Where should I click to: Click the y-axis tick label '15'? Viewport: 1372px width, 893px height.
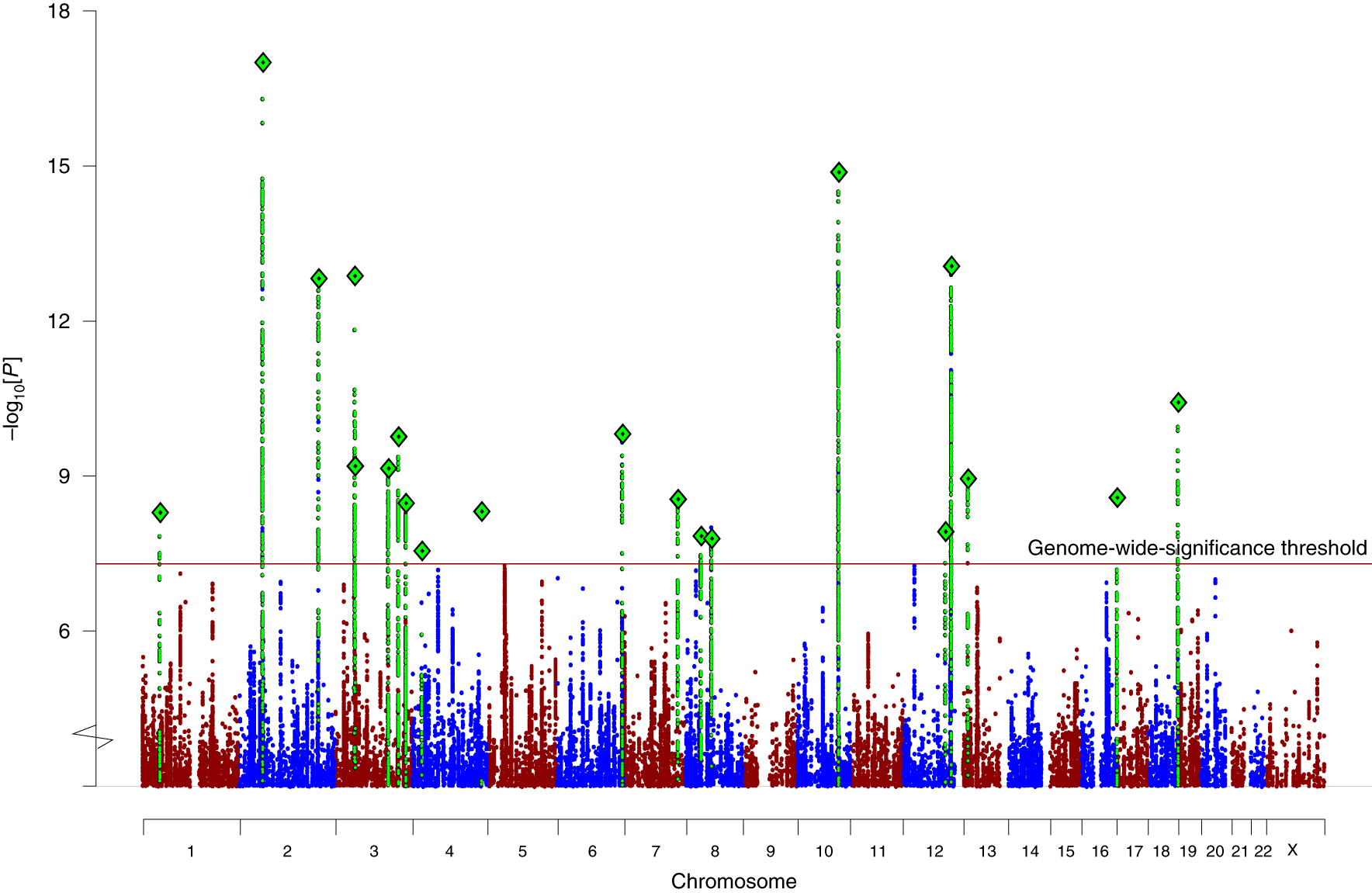(59, 166)
